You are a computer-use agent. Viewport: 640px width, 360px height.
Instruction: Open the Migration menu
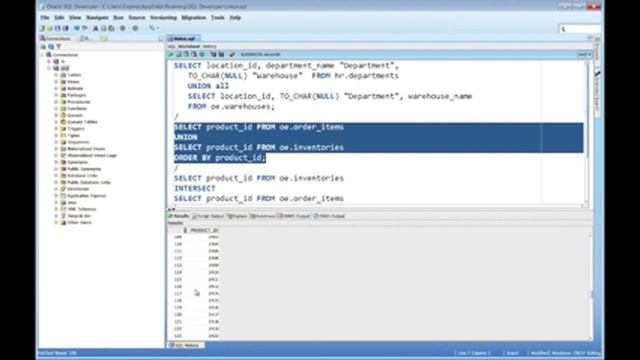click(x=193, y=18)
